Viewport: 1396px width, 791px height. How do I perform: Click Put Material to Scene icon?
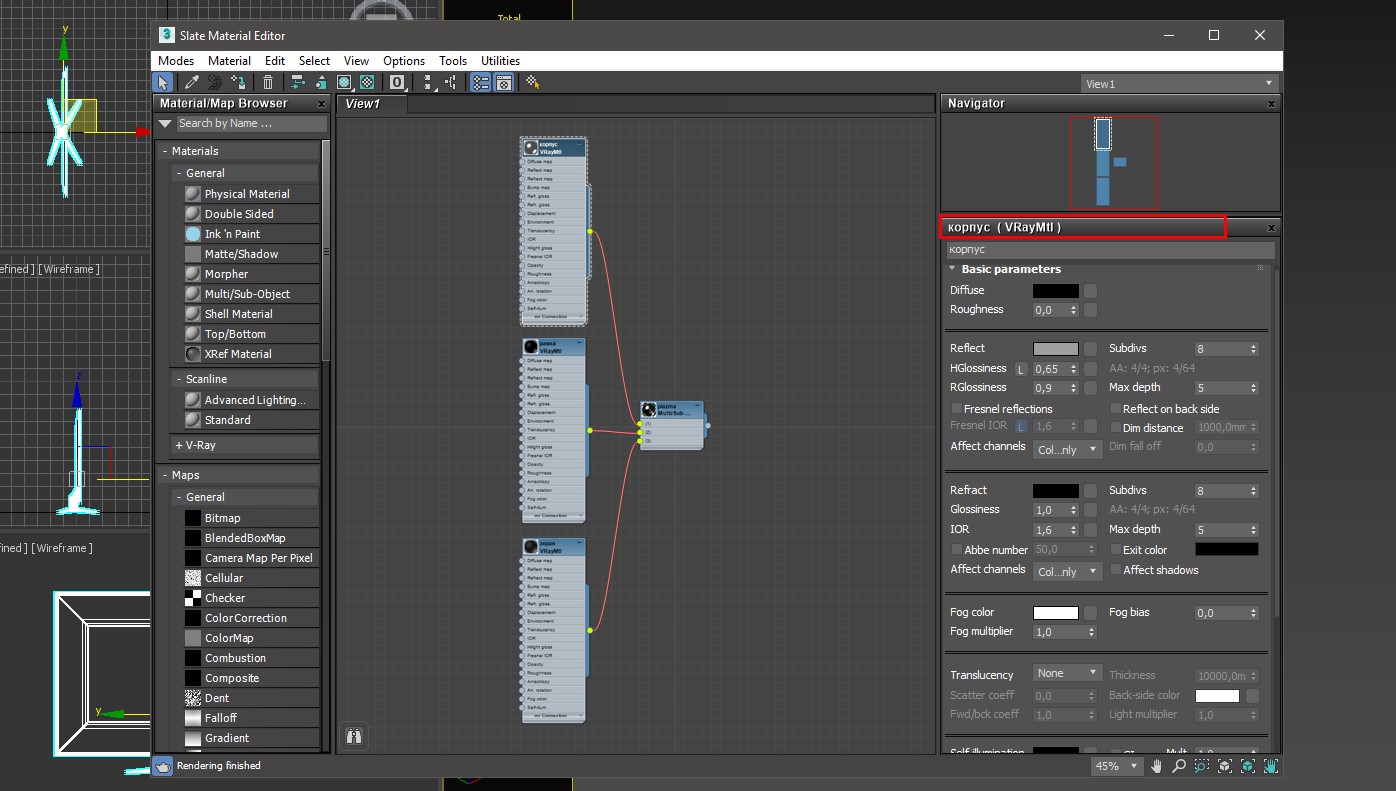pos(214,83)
